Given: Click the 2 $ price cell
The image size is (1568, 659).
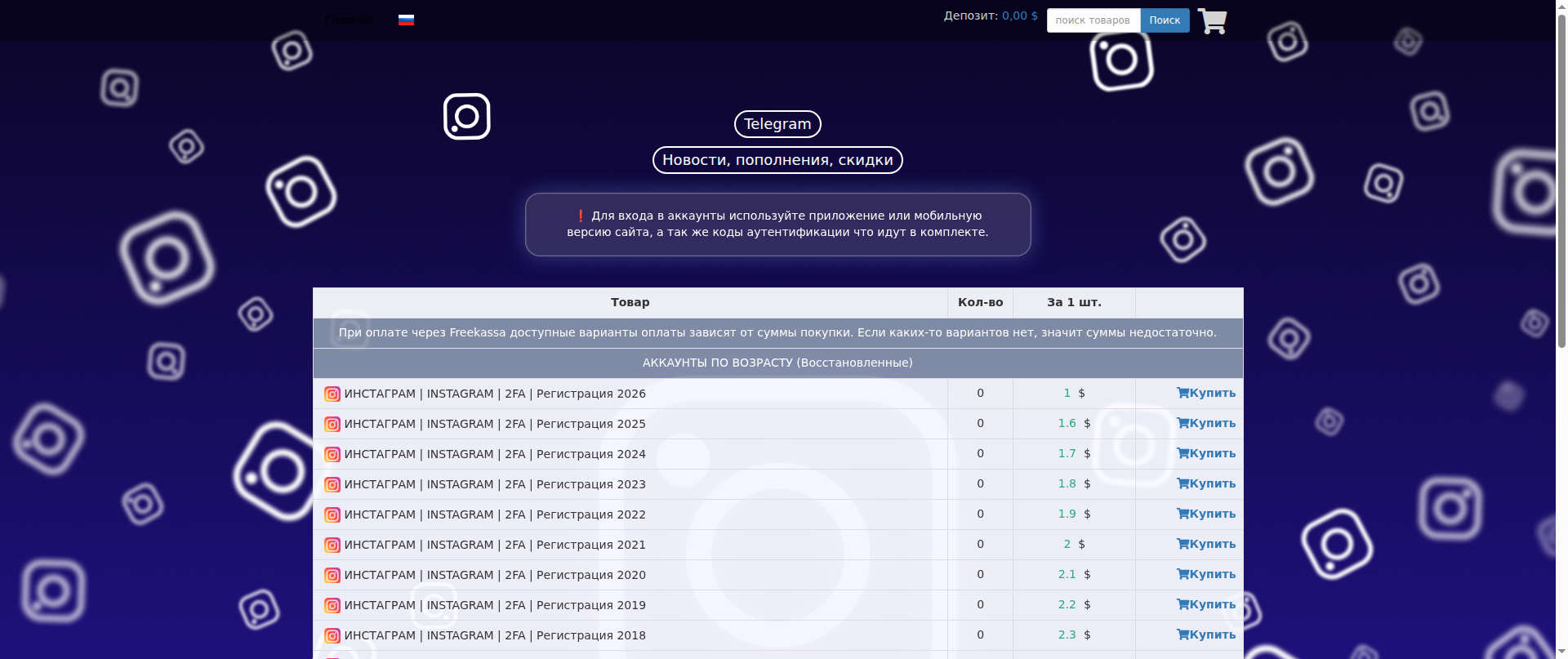Looking at the screenshot, I should [1074, 544].
